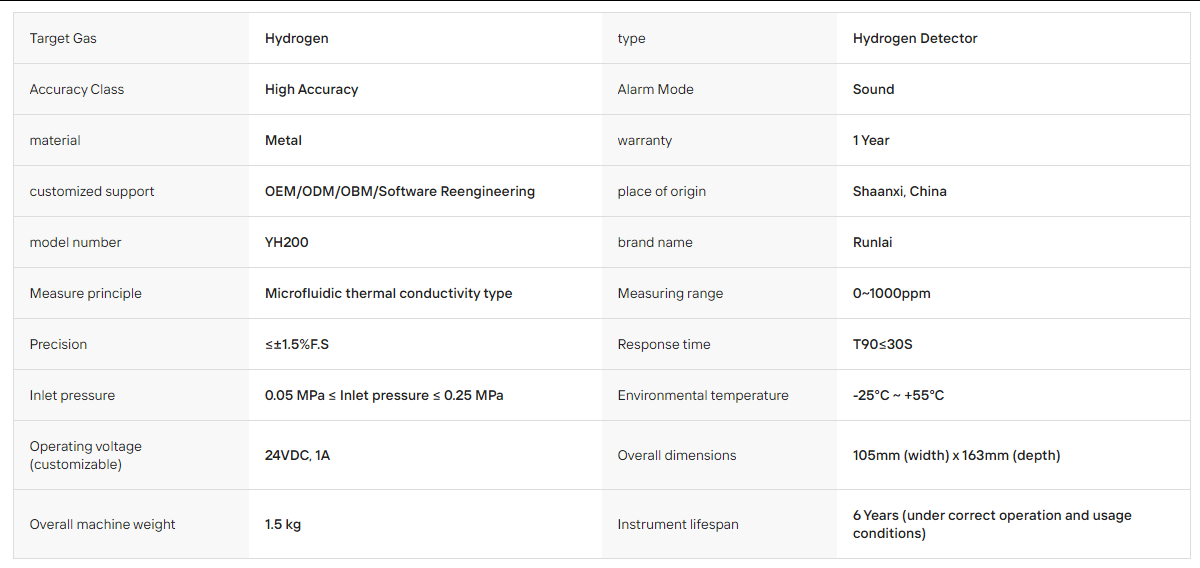Select the '0.05 MPa ≤ Inlet pressure ≤ 0.25 MPa' value
Image resolution: width=1200 pixels, height=568 pixels.
click(384, 396)
